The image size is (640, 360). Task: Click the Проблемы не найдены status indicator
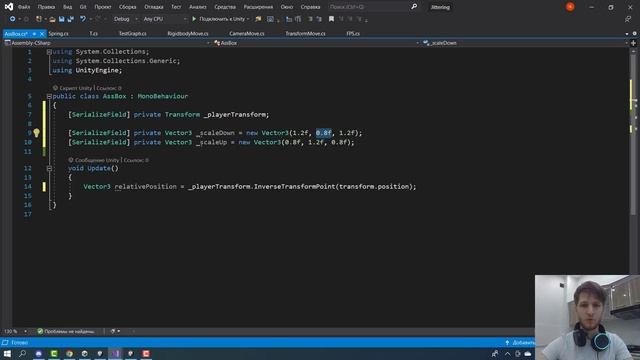[x=66, y=331]
